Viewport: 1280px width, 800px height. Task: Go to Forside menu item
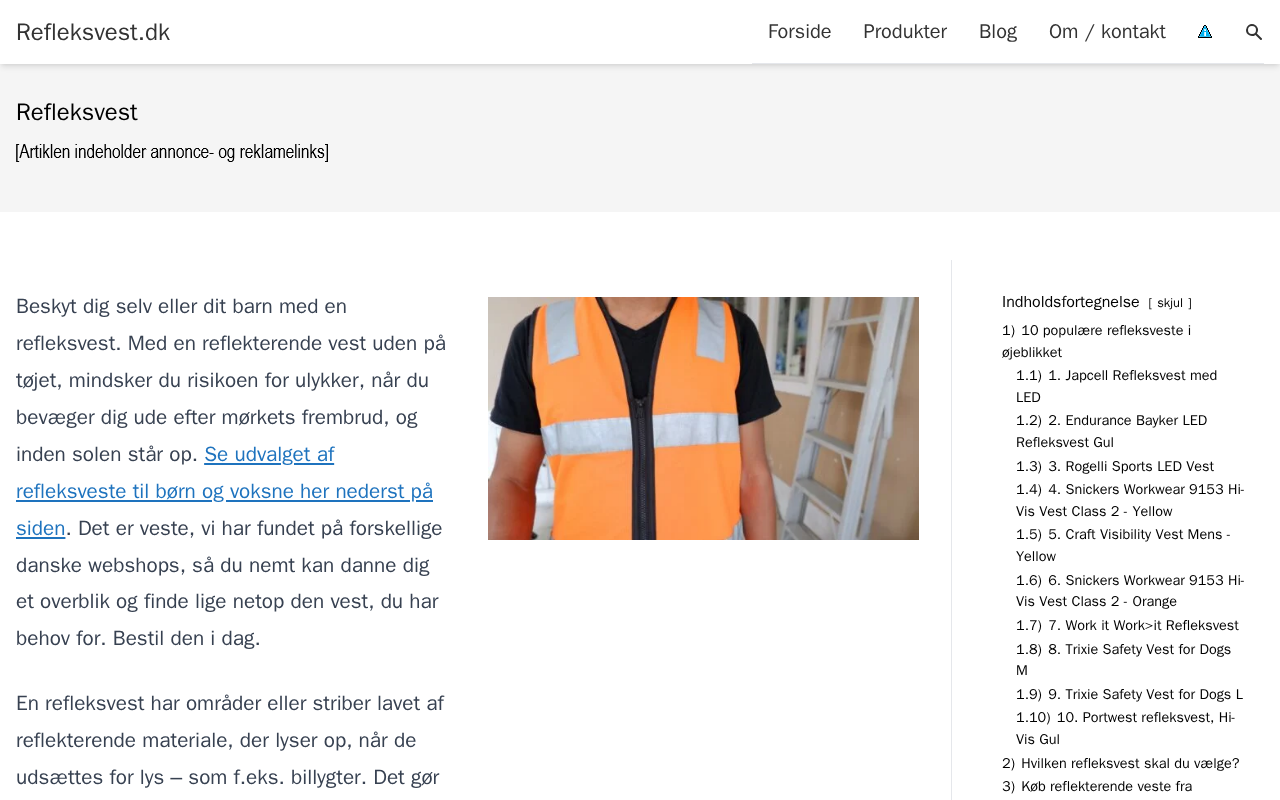(x=799, y=32)
